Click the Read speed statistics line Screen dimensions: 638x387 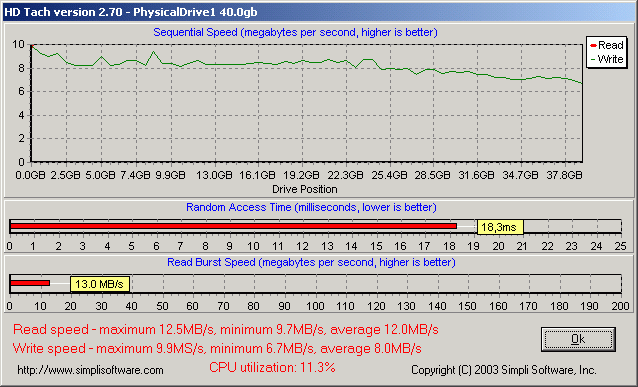[x=225, y=329]
